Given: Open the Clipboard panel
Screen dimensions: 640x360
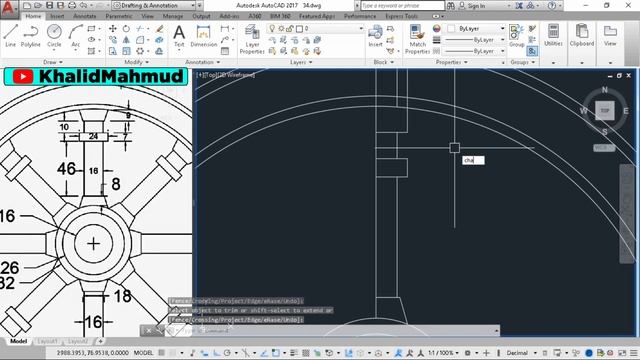Looking at the screenshot, I should tap(582, 36).
